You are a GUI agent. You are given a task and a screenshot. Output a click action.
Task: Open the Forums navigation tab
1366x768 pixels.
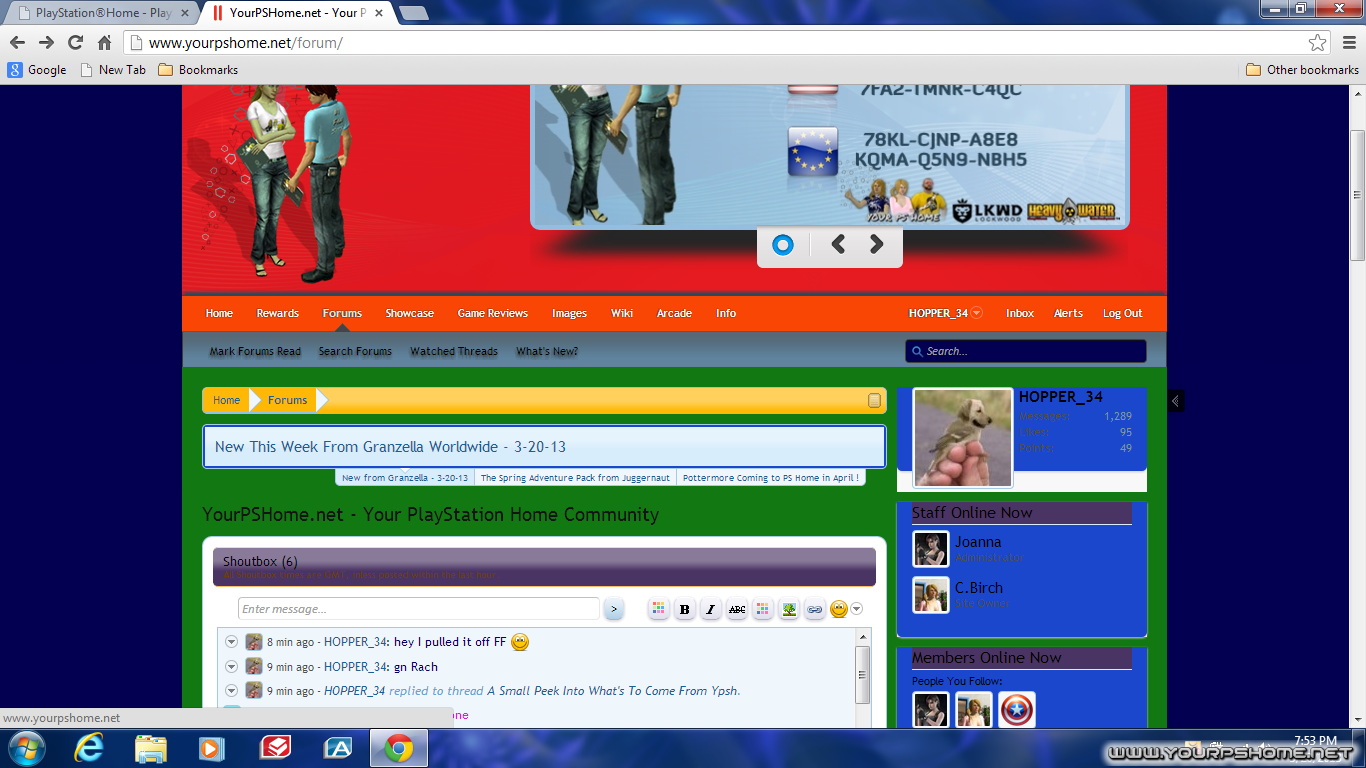pos(342,313)
